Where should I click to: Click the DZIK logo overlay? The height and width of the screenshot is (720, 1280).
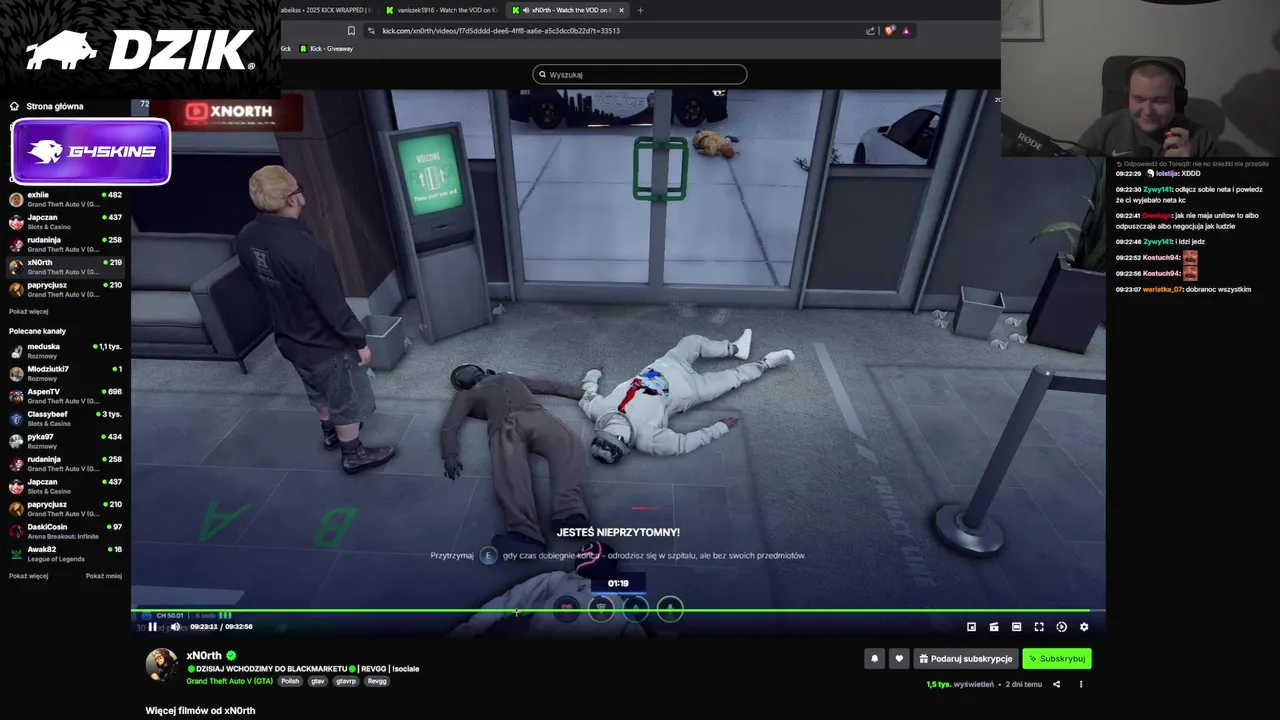pyautogui.click(x=140, y=50)
